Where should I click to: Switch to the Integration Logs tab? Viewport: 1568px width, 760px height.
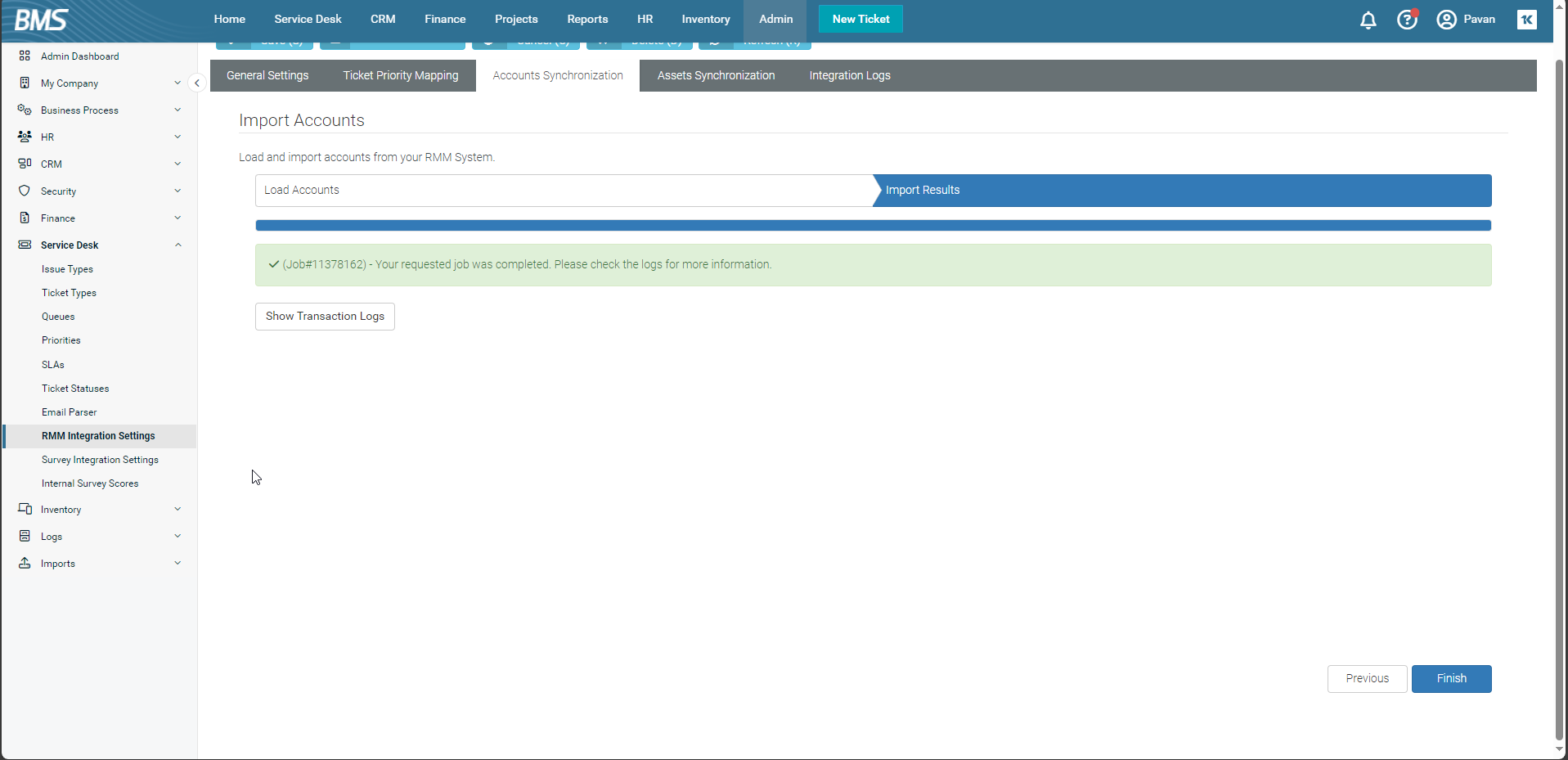coord(849,75)
